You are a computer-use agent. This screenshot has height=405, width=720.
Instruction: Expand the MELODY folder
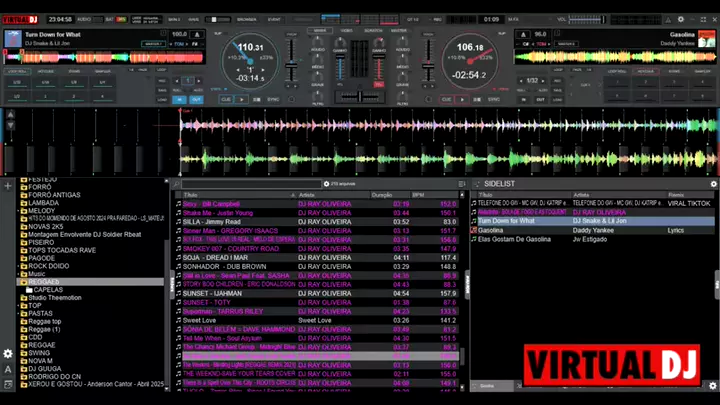tap(19, 211)
